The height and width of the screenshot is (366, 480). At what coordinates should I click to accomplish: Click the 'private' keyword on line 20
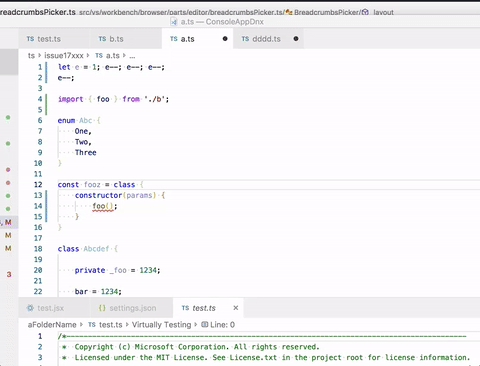click(x=90, y=270)
